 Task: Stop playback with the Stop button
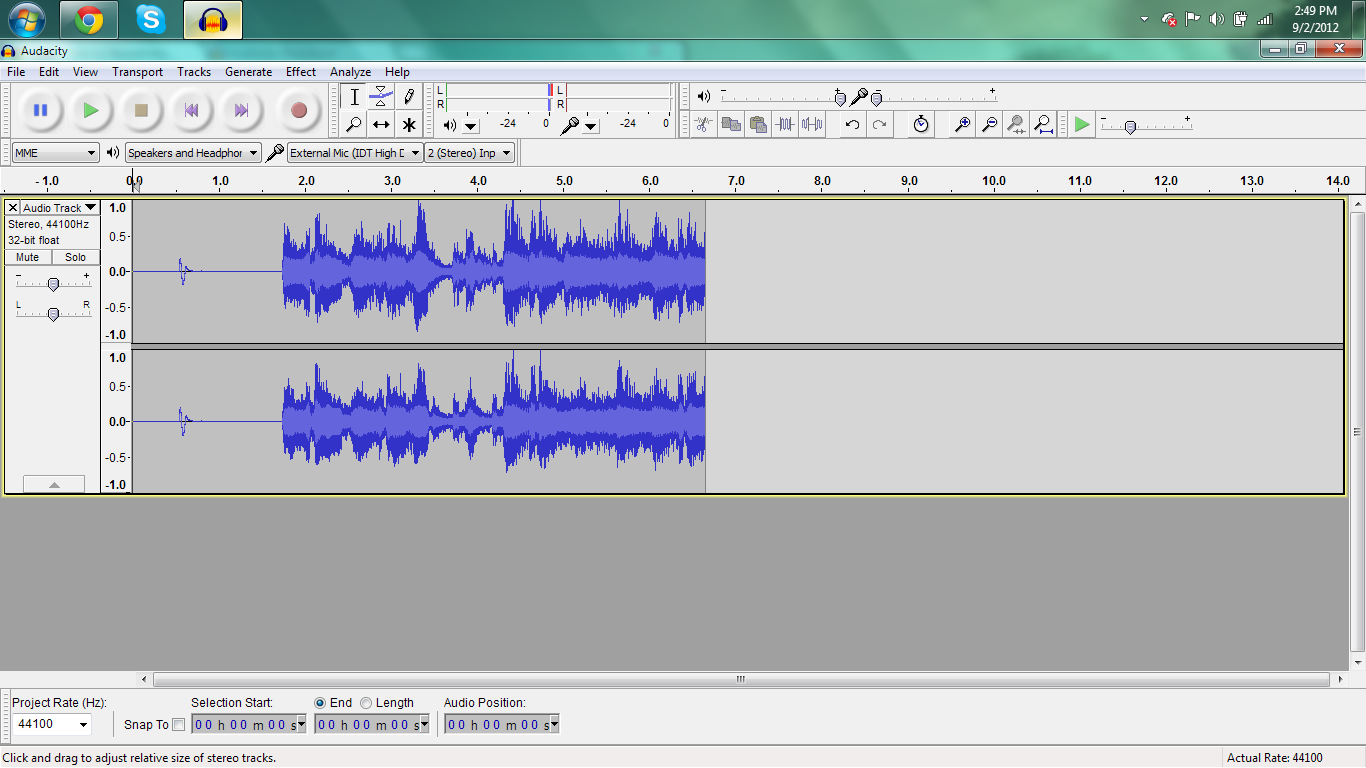coord(141,110)
